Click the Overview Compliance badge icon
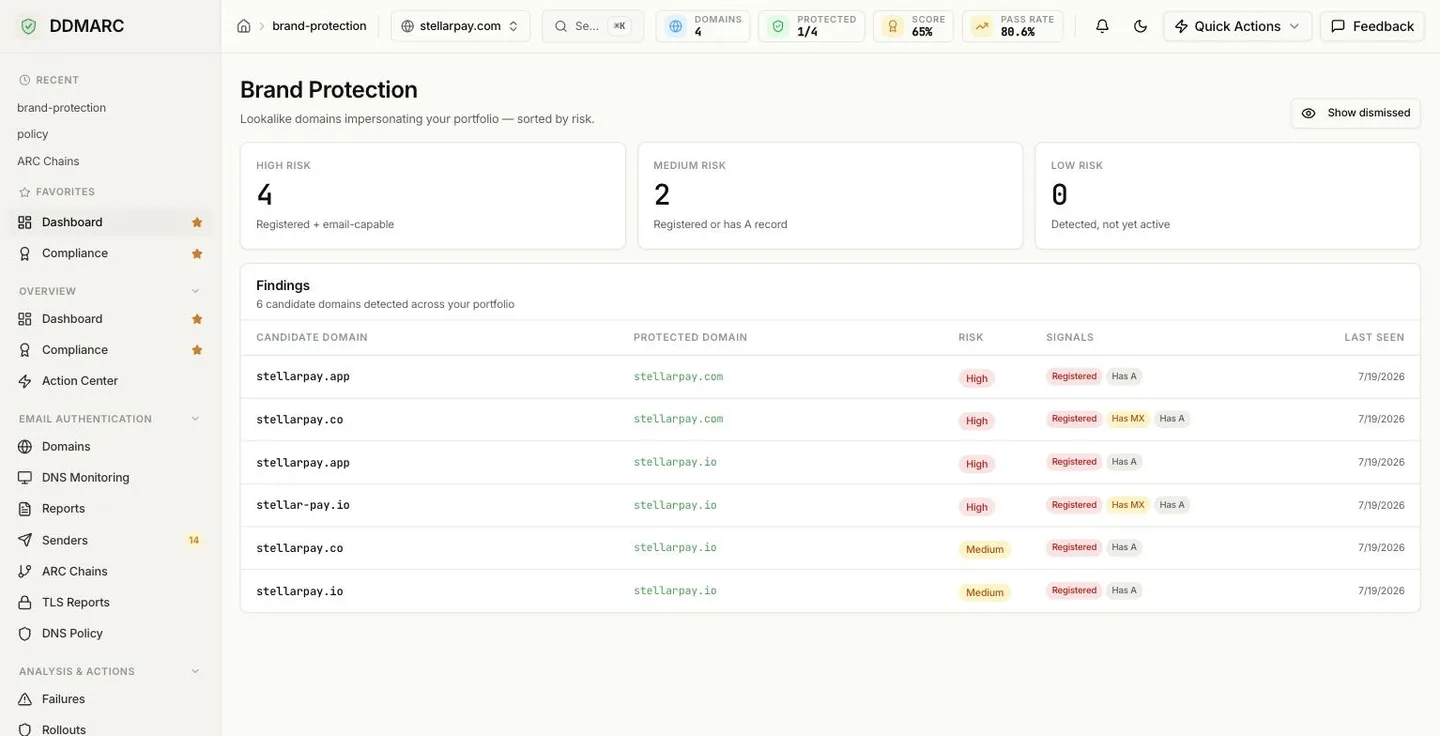 [25, 350]
